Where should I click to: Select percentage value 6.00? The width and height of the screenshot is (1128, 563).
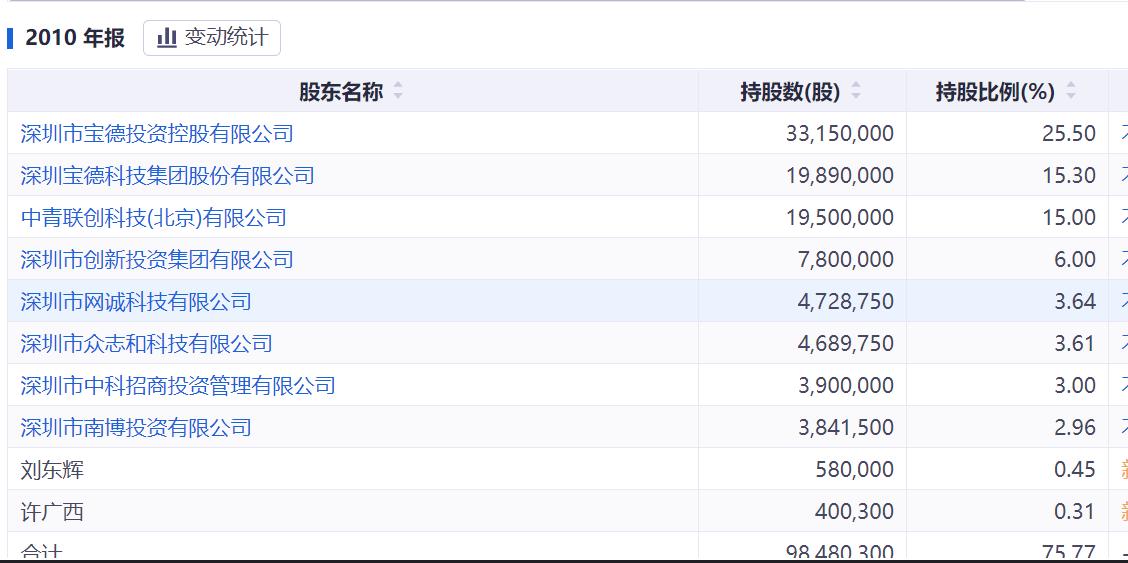(1075, 259)
